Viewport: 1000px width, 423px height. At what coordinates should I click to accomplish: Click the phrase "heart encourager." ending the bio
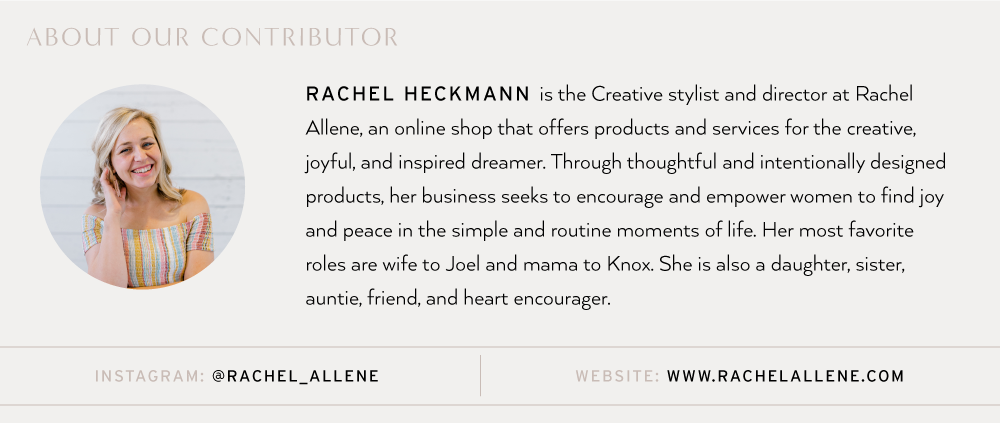coord(537,299)
